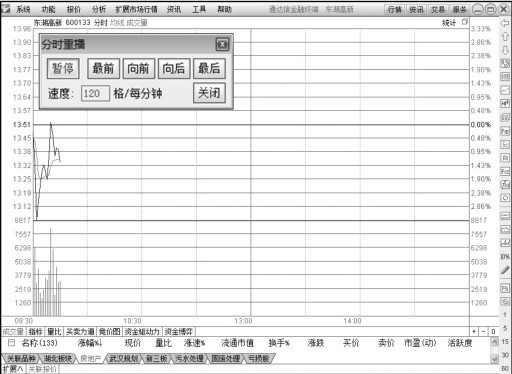Open the 功能 menu

tap(49, 9)
